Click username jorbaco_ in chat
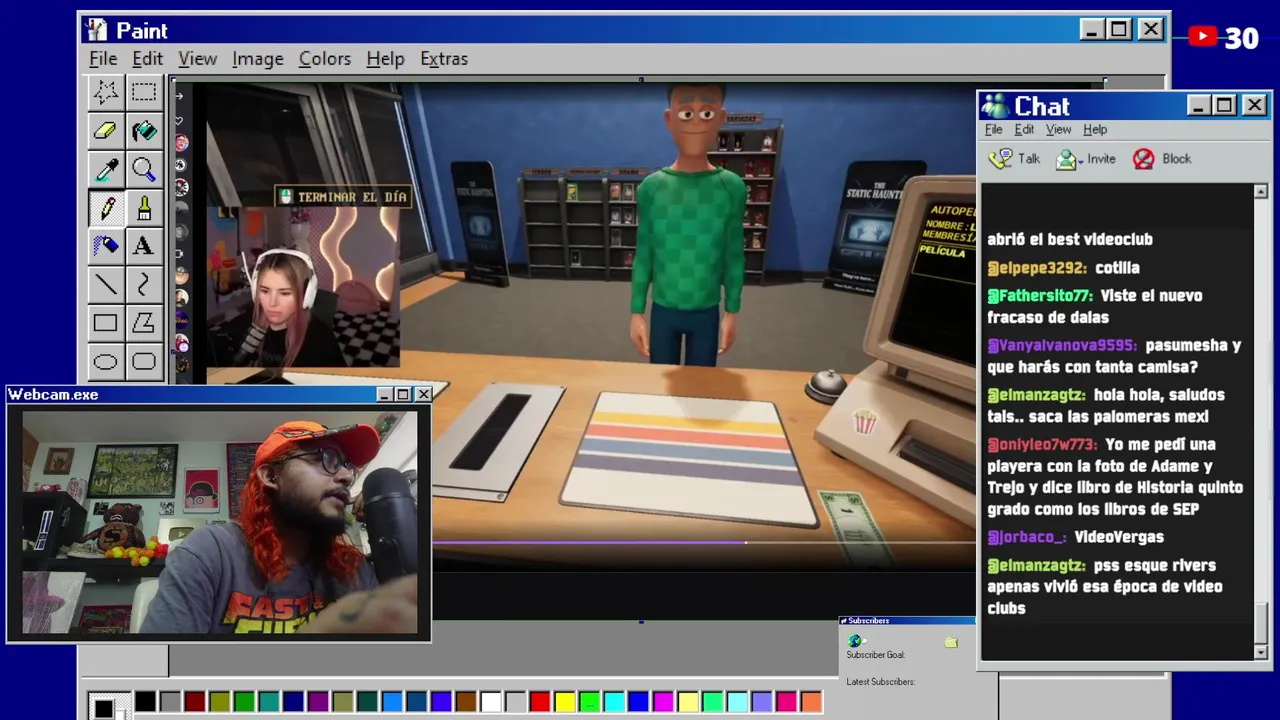Viewport: 1280px width, 720px height. tap(1027, 538)
